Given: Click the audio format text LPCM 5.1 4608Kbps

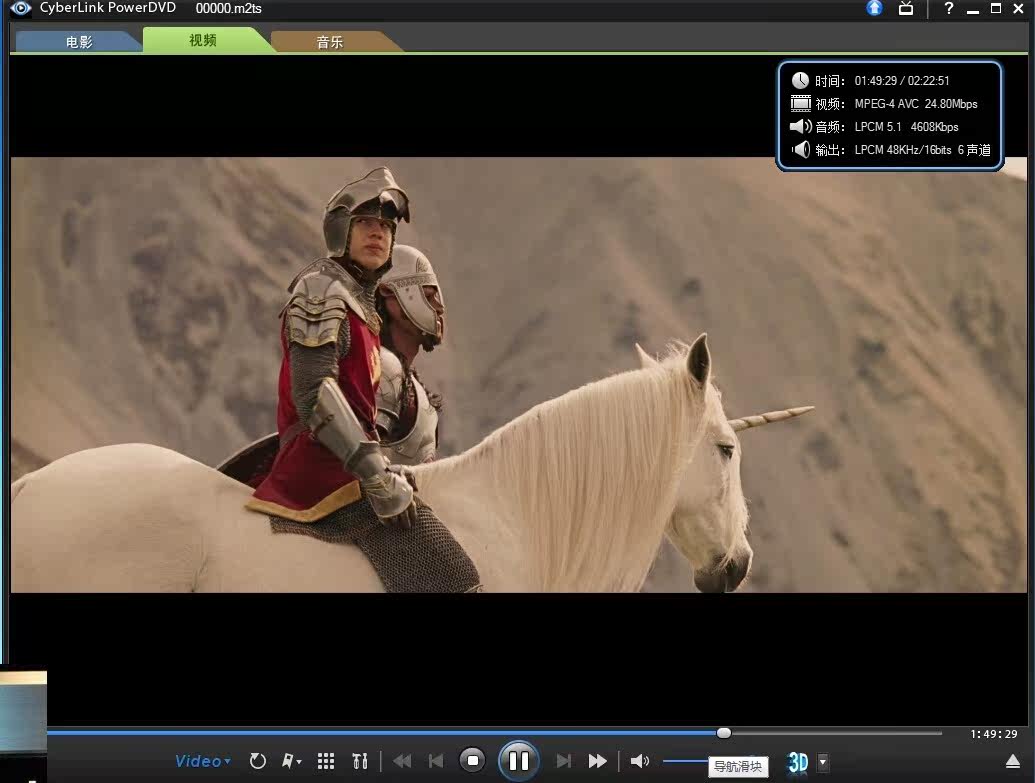Looking at the screenshot, I should [x=906, y=127].
